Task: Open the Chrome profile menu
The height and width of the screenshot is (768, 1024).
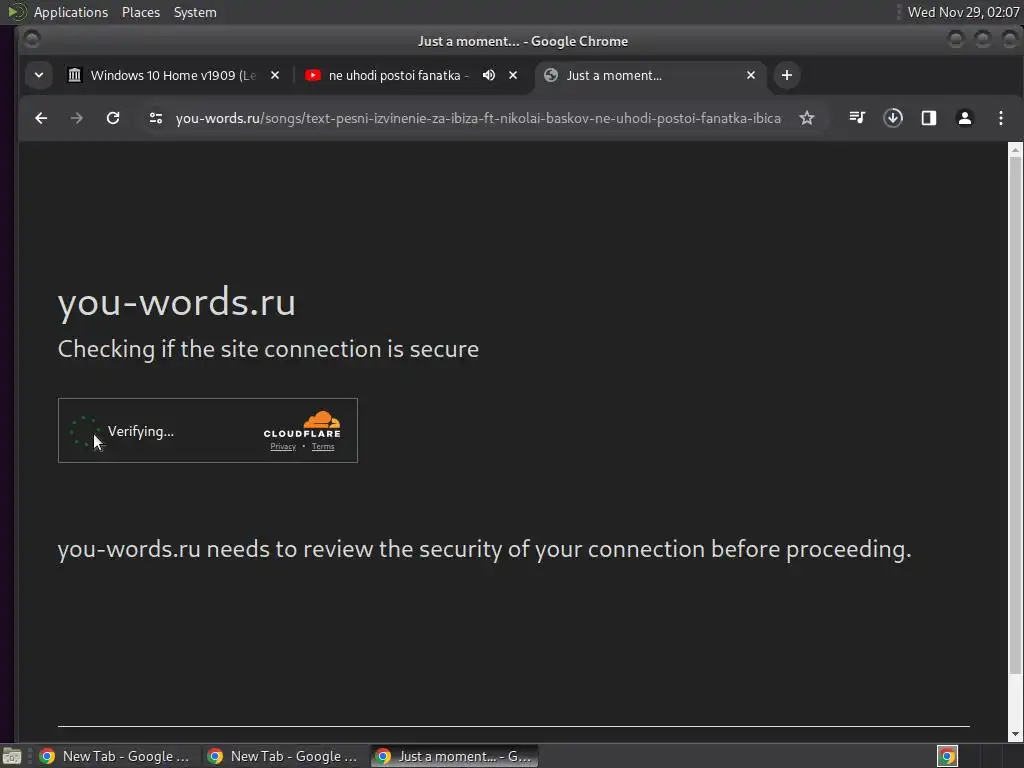Action: point(965,118)
